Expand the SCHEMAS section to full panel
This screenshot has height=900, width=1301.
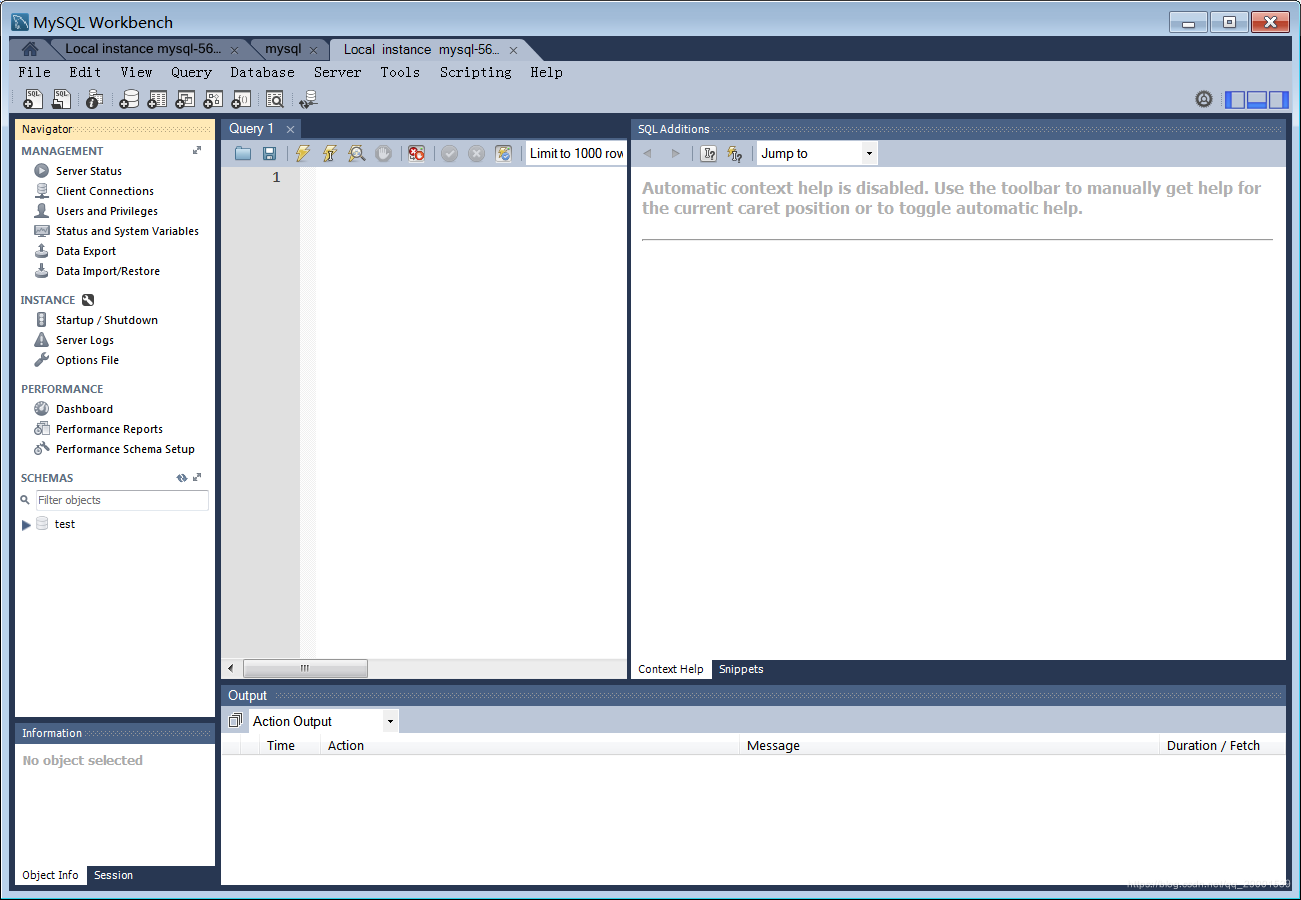pyautogui.click(x=197, y=478)
